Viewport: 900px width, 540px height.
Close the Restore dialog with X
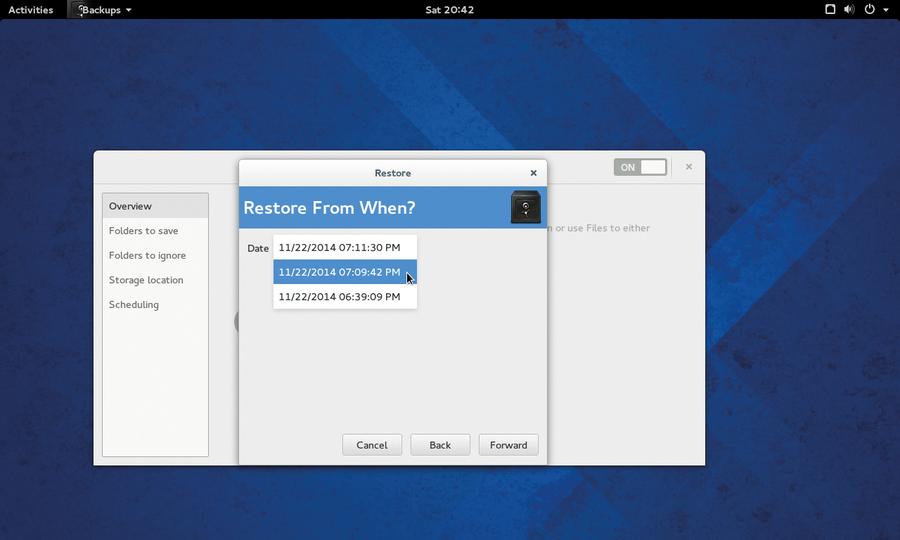coord(533,173)
